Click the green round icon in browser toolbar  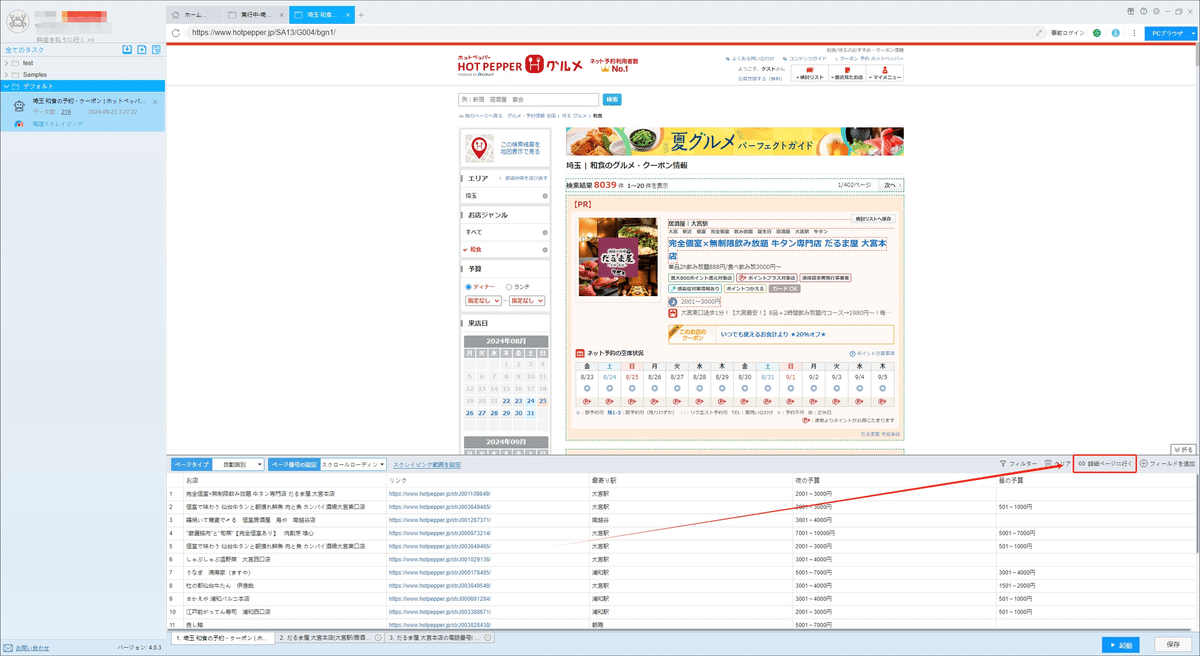[x=1097, y=33]
